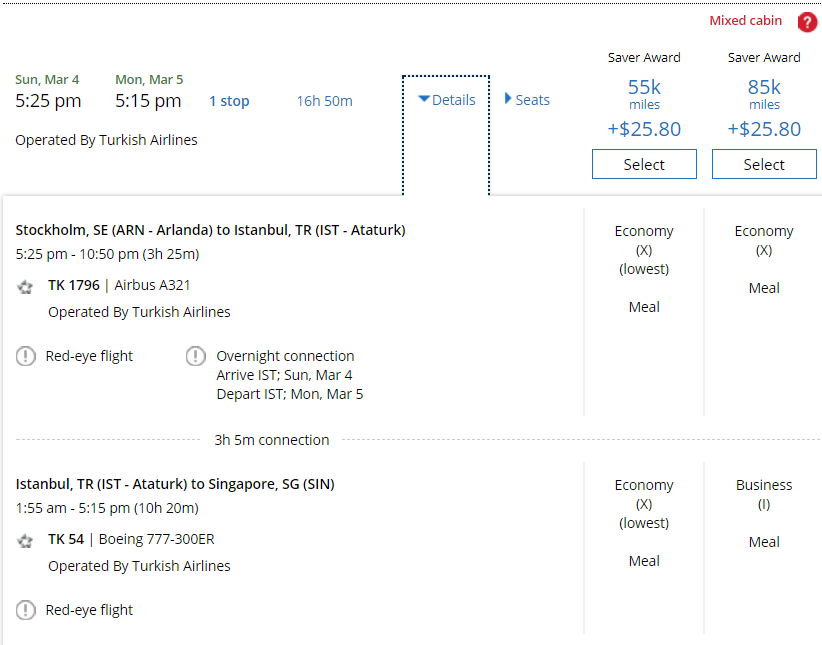Collapse the flight Details section
This screenshot has width=822, height=645.
click(446, 100)
